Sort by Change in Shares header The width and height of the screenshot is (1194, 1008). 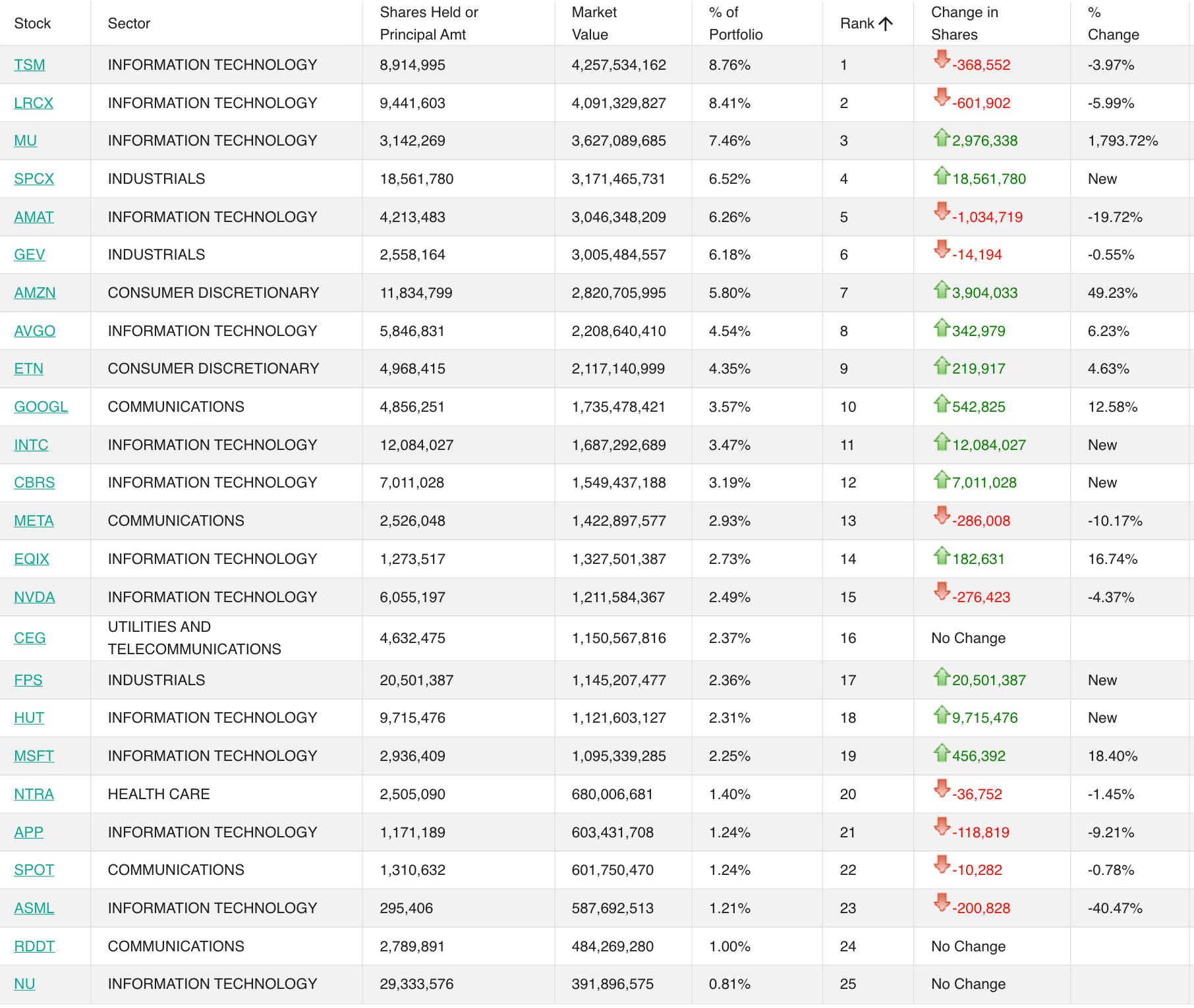tap(965, 24)
